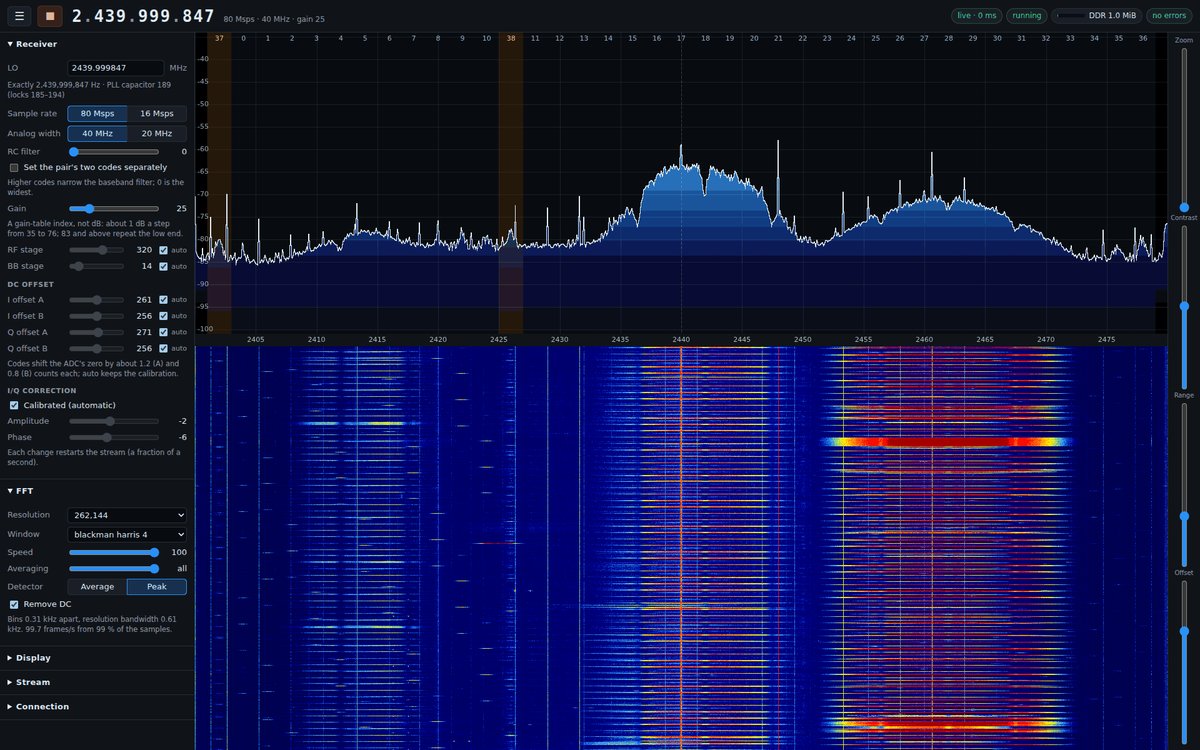Toggle auto for BB stage
The height and width of the screenshot is (750, 1200).
[x=163, y=266]
